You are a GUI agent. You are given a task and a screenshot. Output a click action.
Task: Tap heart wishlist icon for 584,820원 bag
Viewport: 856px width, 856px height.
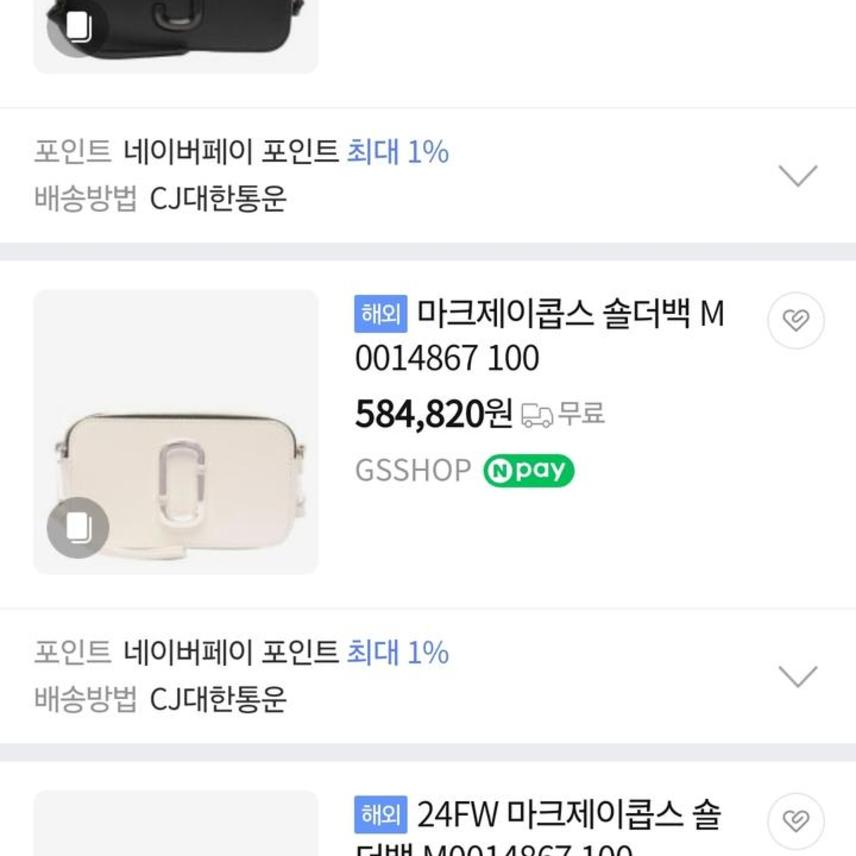795,321
